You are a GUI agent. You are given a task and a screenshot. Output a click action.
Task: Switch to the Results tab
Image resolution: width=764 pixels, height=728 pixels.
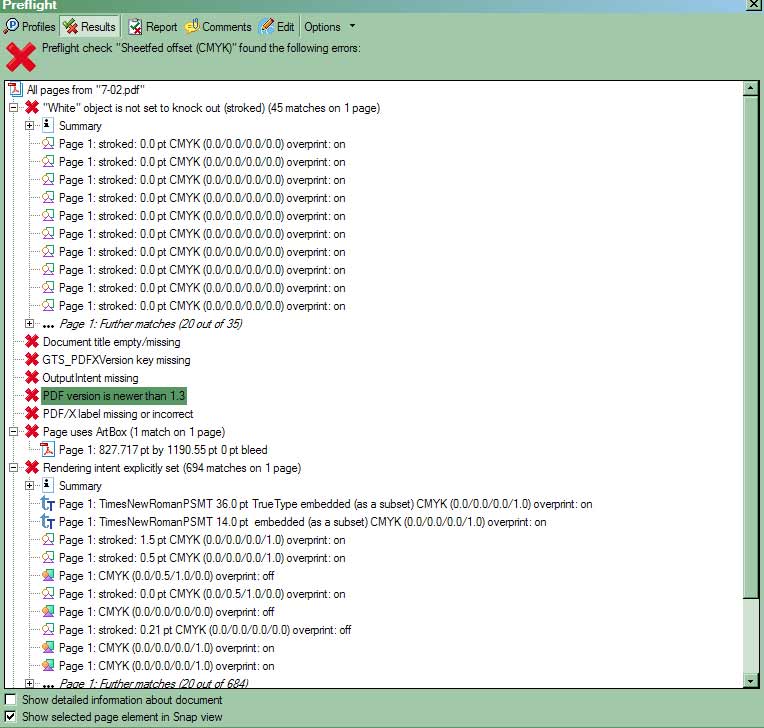click(x=90, y=27)
